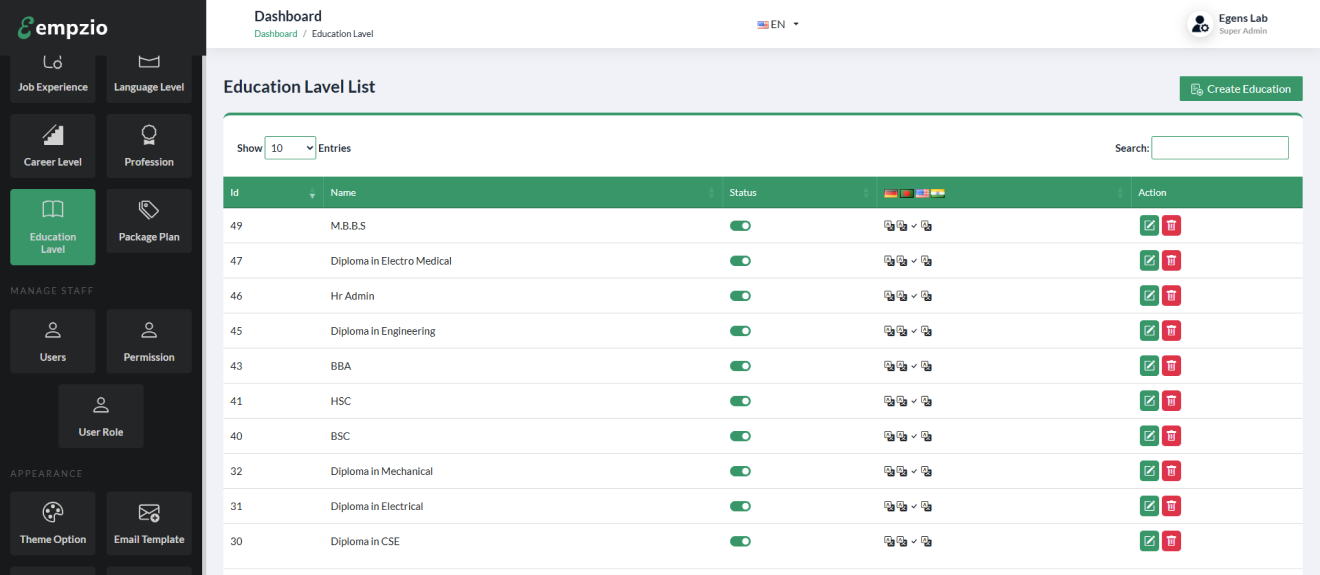This screenshot has height=575, width=1320.
Task: Sort by the flags language column
Action: 1004,192
